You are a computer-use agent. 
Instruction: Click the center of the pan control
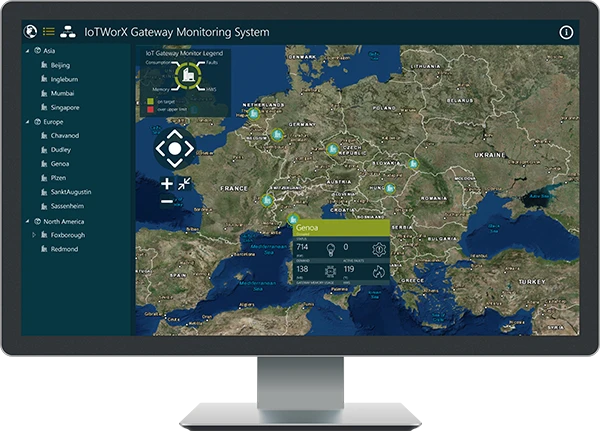(x=174, y=149)
